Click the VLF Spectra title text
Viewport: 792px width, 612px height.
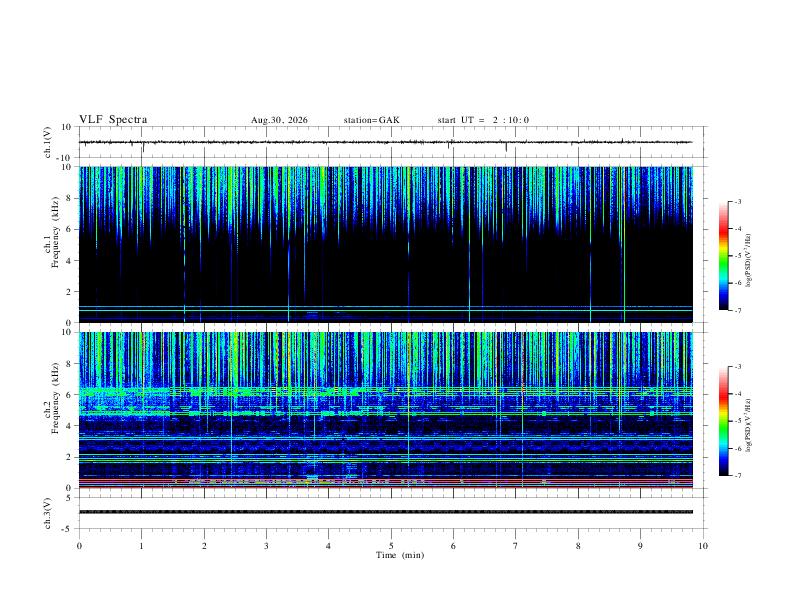(113, 120)
